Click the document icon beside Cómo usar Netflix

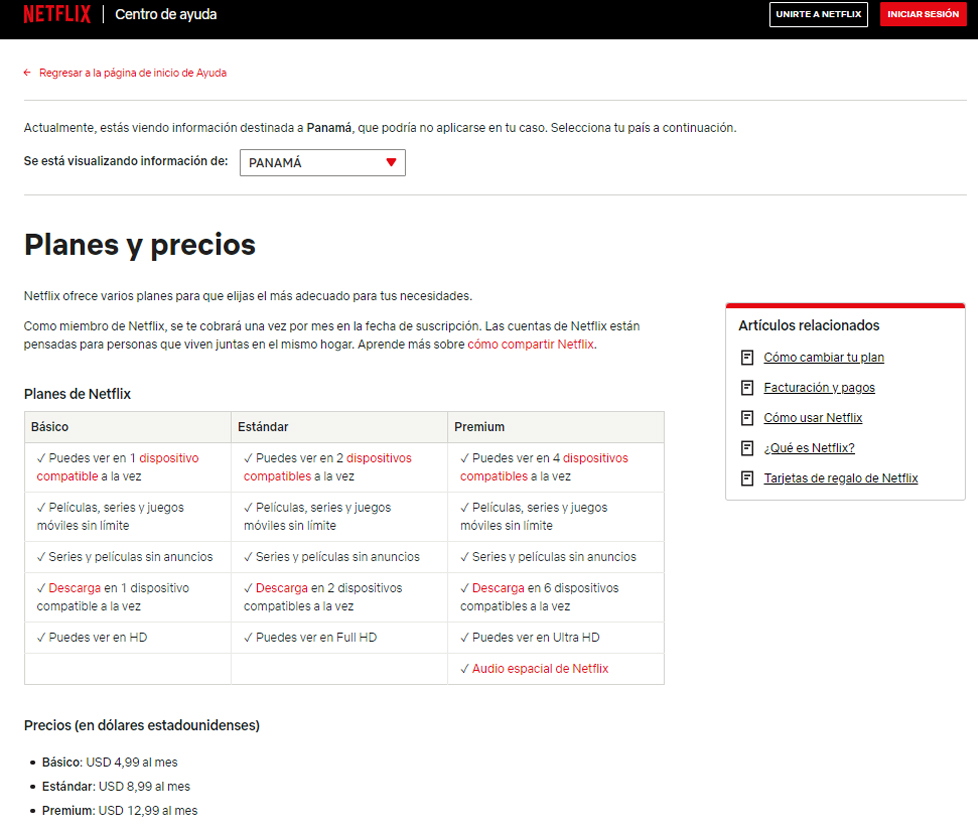(x=746, y=418)
